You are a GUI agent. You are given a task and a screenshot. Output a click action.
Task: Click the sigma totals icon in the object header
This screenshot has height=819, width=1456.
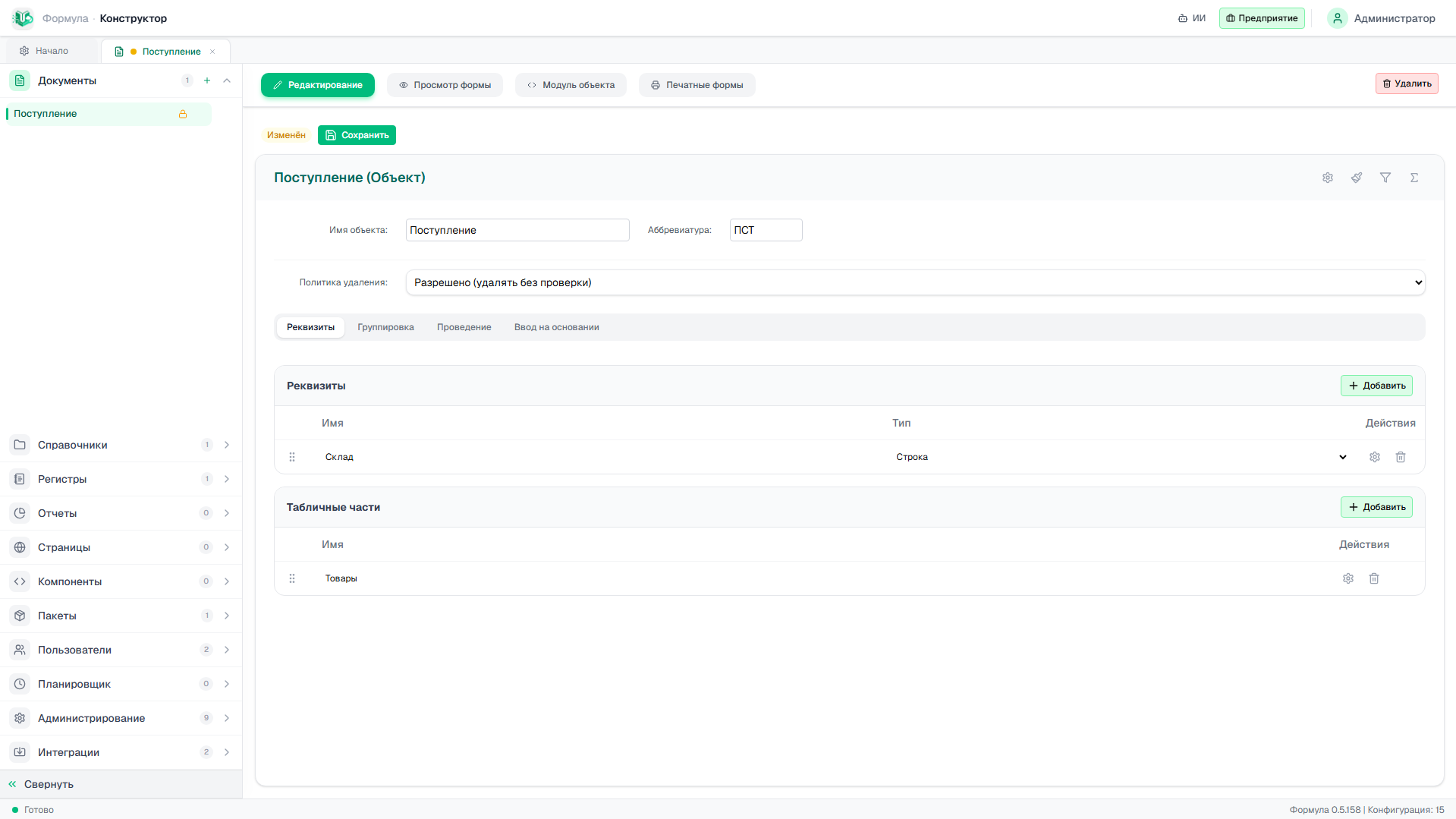tap(1414, 178)
